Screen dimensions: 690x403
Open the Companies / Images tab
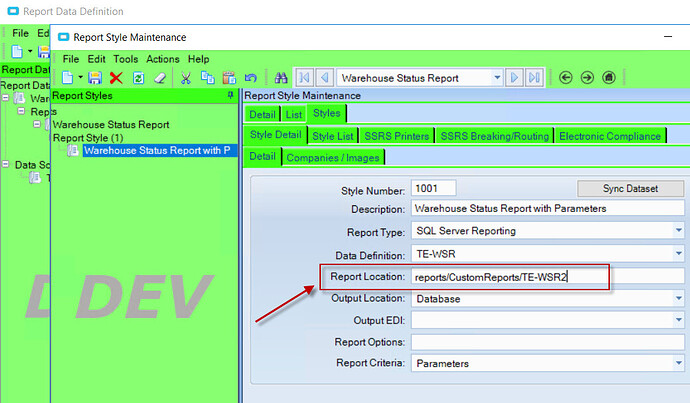pyautogui.click(x=333, y=158)
